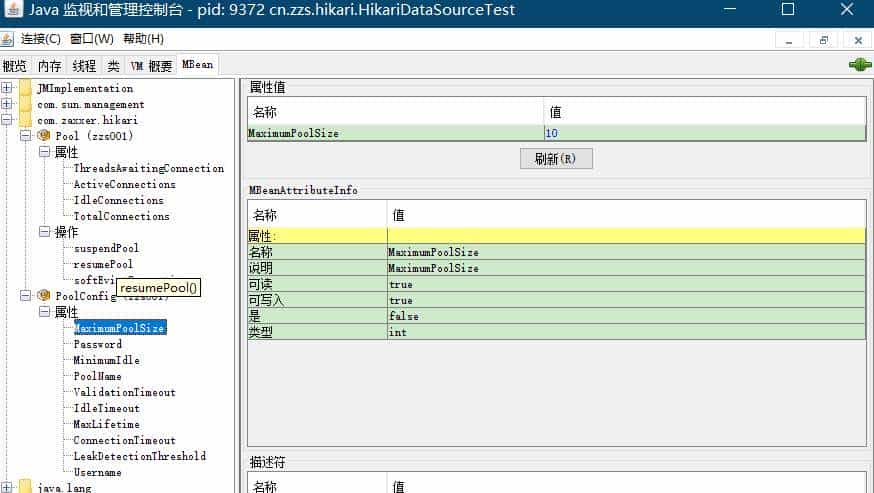
Task: Open the 连接(C) menu
Action: (41, 39)
